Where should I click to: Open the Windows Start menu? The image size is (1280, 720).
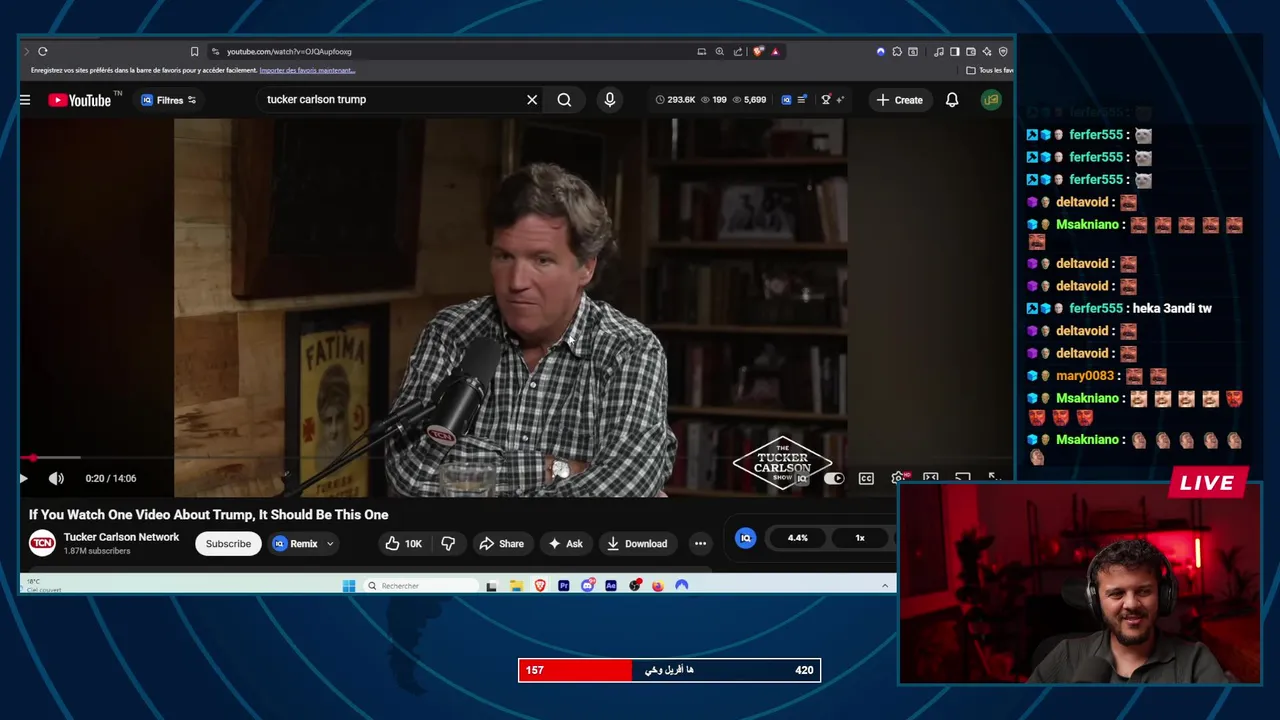(x=349, y=586)
